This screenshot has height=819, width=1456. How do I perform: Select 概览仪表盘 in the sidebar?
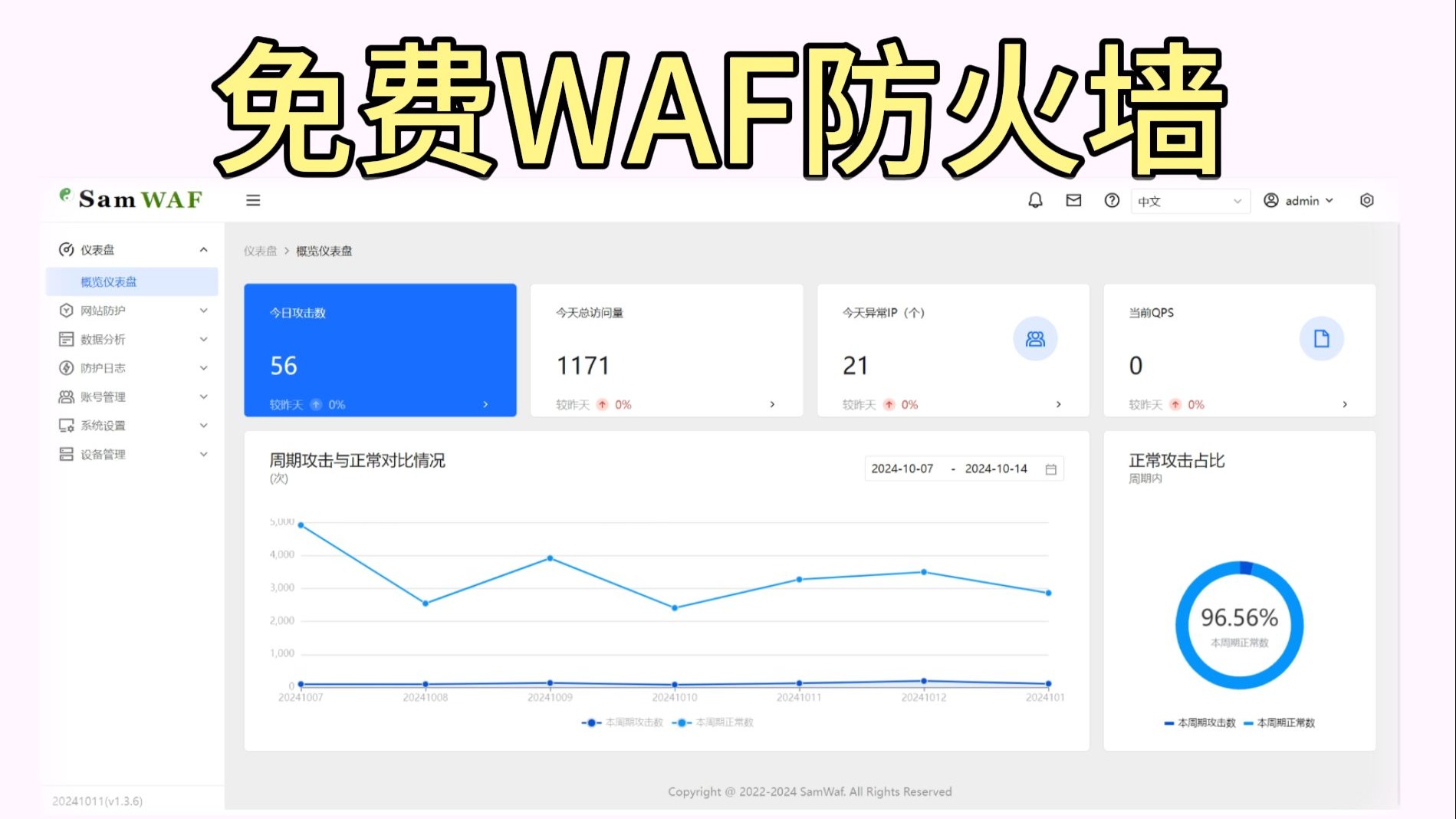pos(132,281)
